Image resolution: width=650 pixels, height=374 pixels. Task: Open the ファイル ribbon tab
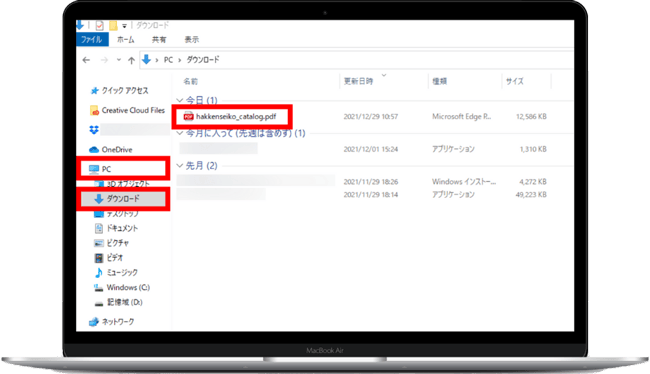(92, 39)
